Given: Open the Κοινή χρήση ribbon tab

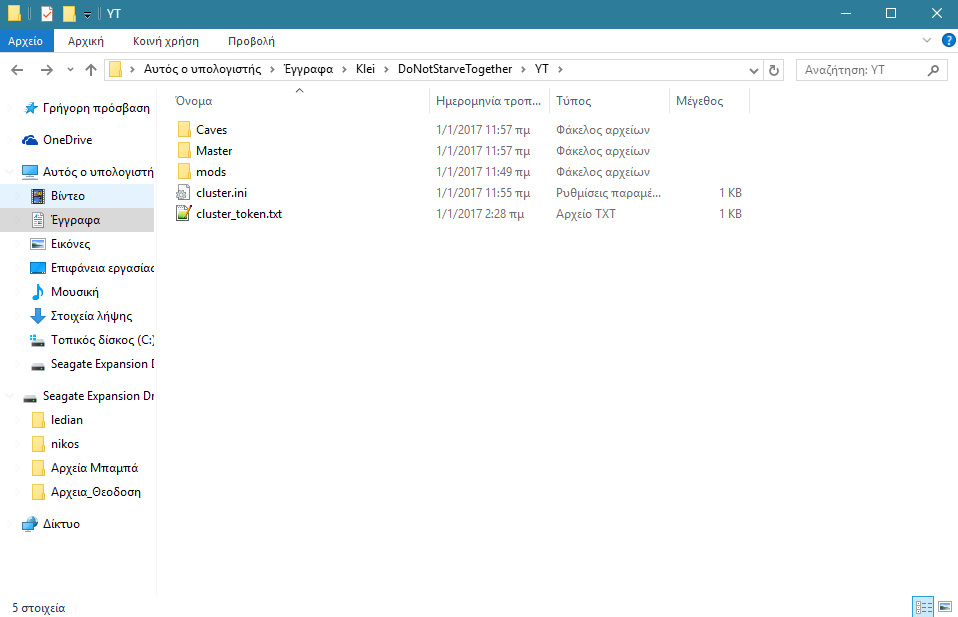Looking at the screenshot, I should 166,41.
